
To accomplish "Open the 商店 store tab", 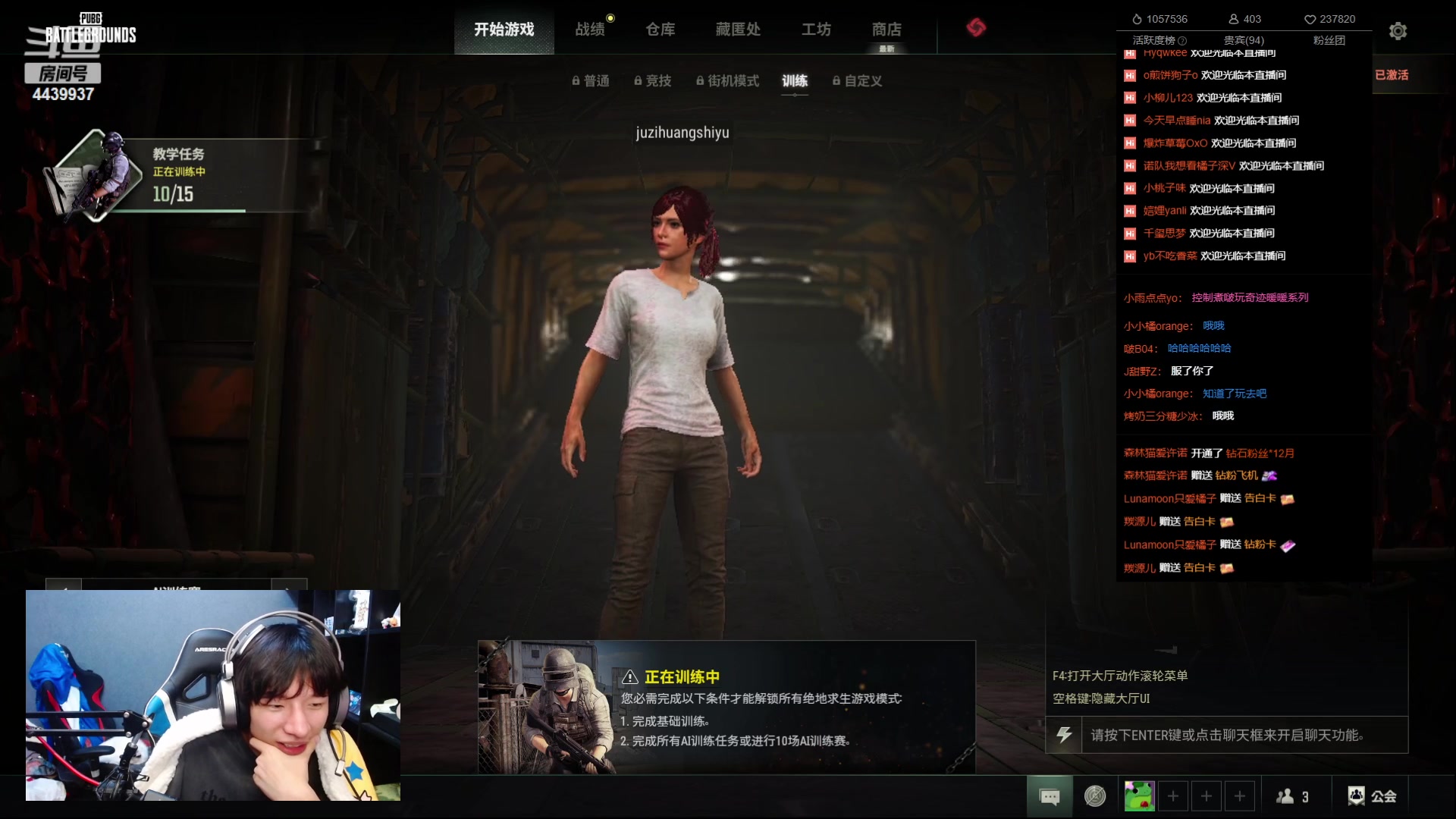I will 886,29.
